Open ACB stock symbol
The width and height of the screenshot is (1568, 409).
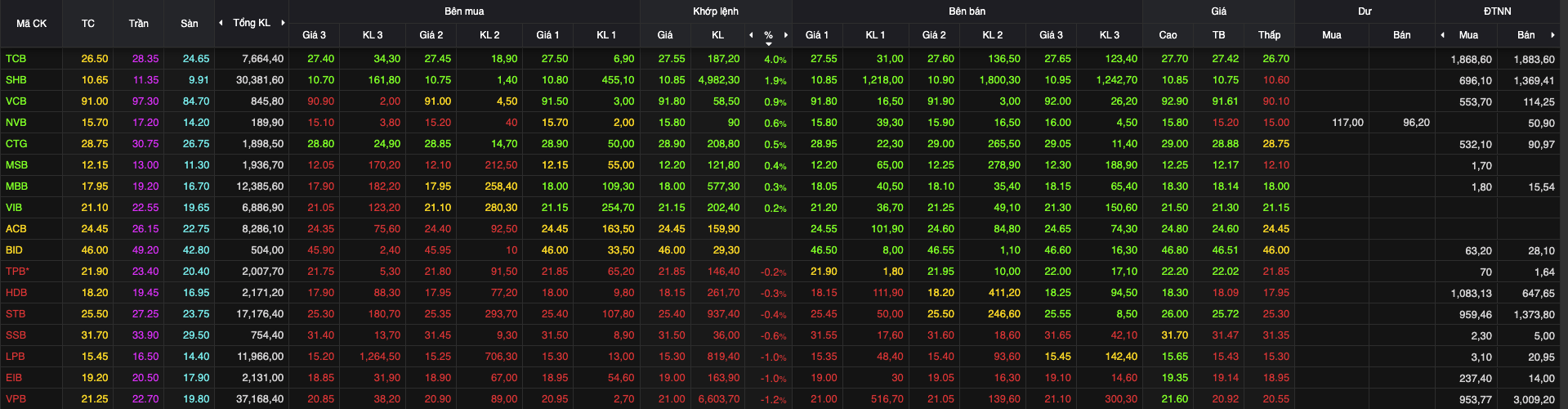(x=16, y=229)
